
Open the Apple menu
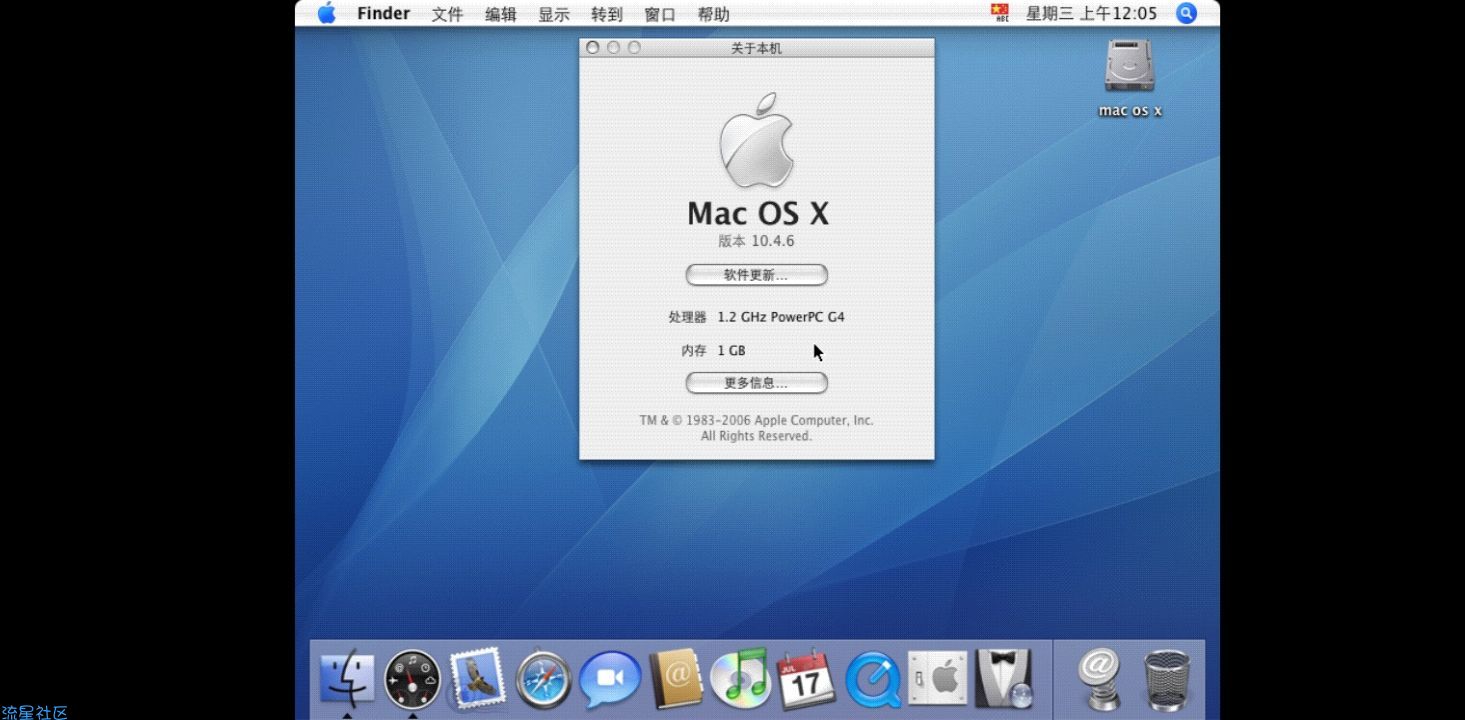point(327,13)
